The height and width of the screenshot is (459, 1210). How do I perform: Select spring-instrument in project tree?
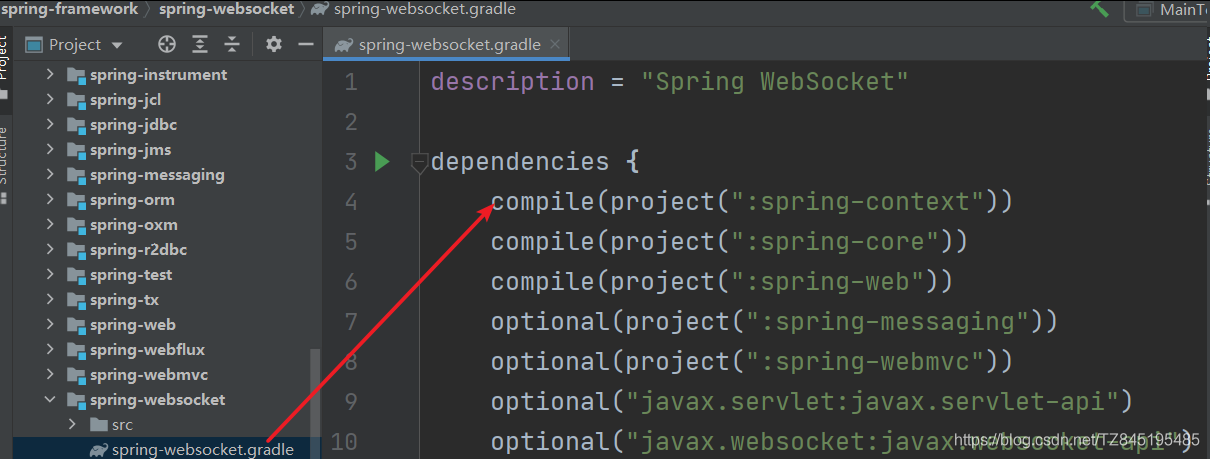(158, 75)
